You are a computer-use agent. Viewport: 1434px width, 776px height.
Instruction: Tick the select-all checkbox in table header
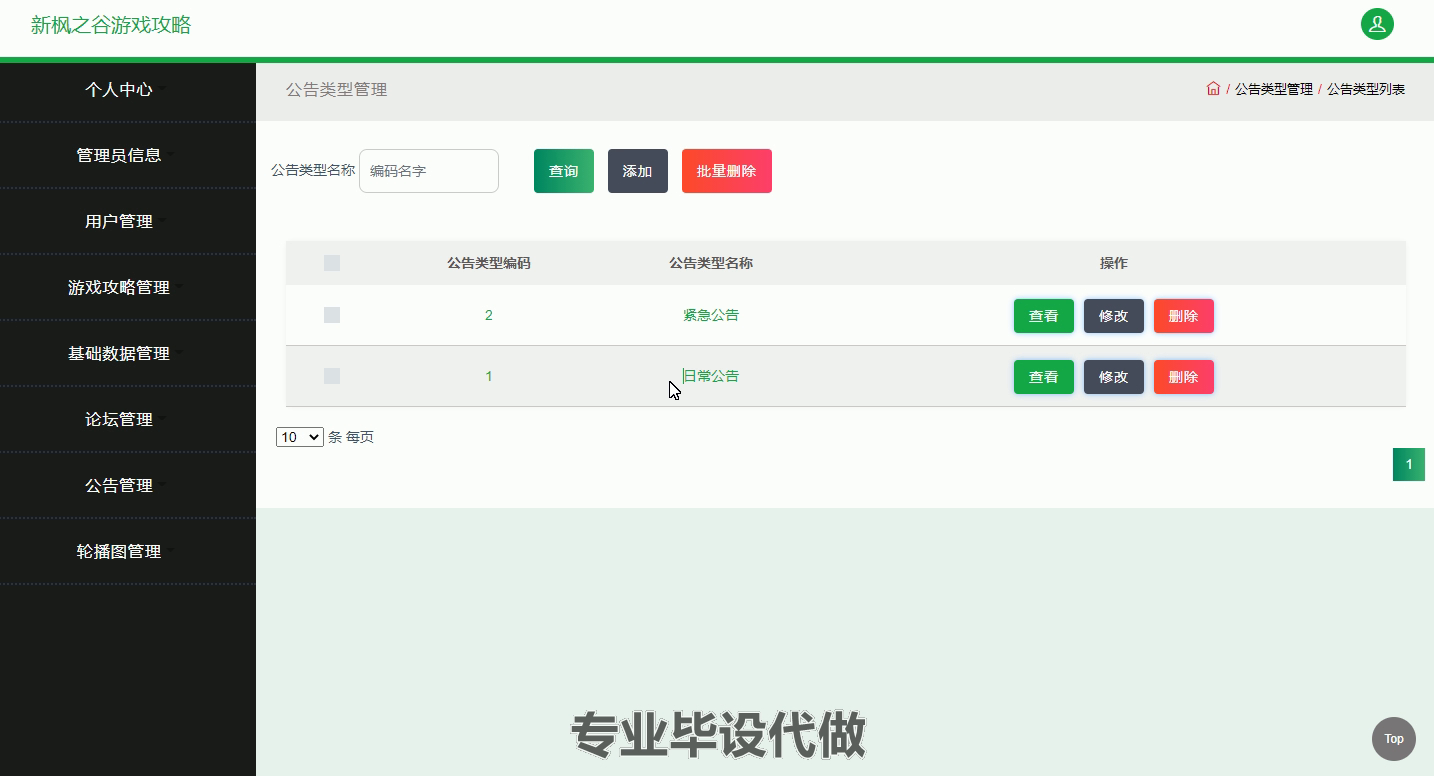click(x=332, y=263)
